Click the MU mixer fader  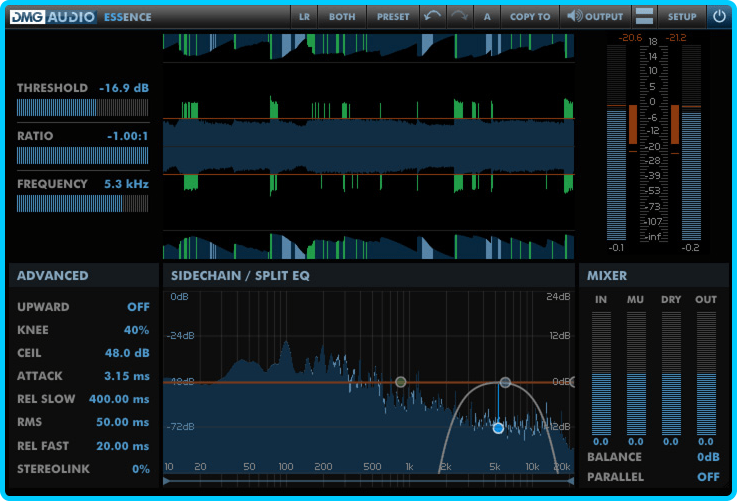click(x=636, y=373)
